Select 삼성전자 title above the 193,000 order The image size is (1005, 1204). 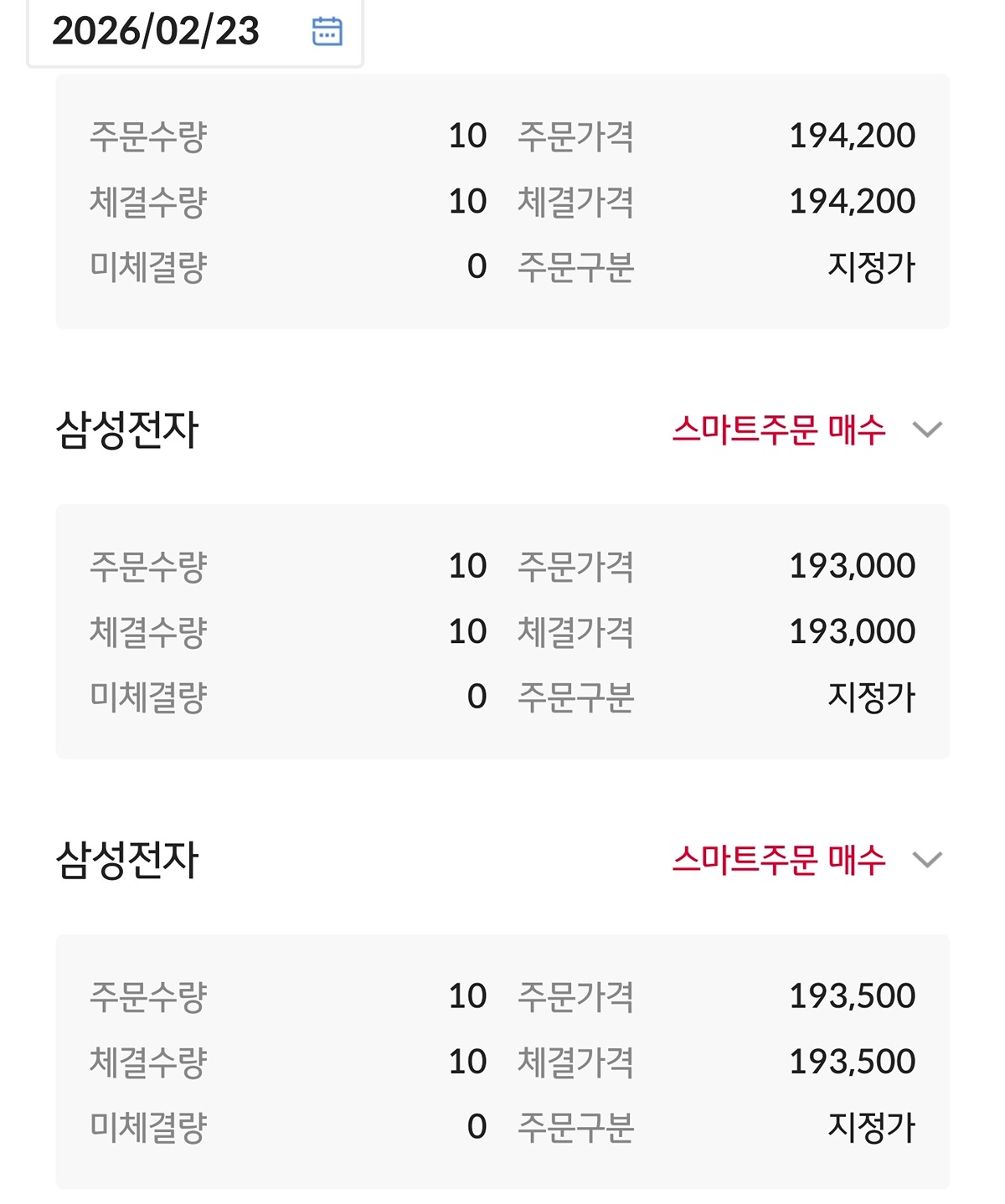pos(127,430)
